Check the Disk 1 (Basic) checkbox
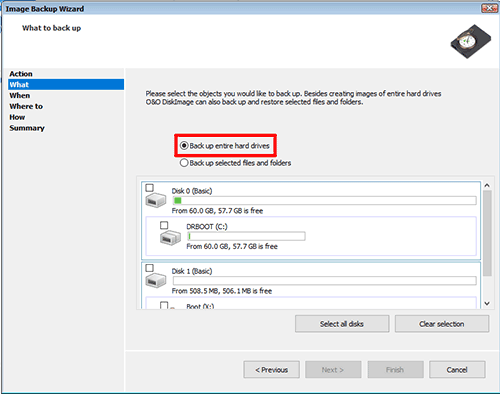 pyautogui.click(x=149, y=268)
